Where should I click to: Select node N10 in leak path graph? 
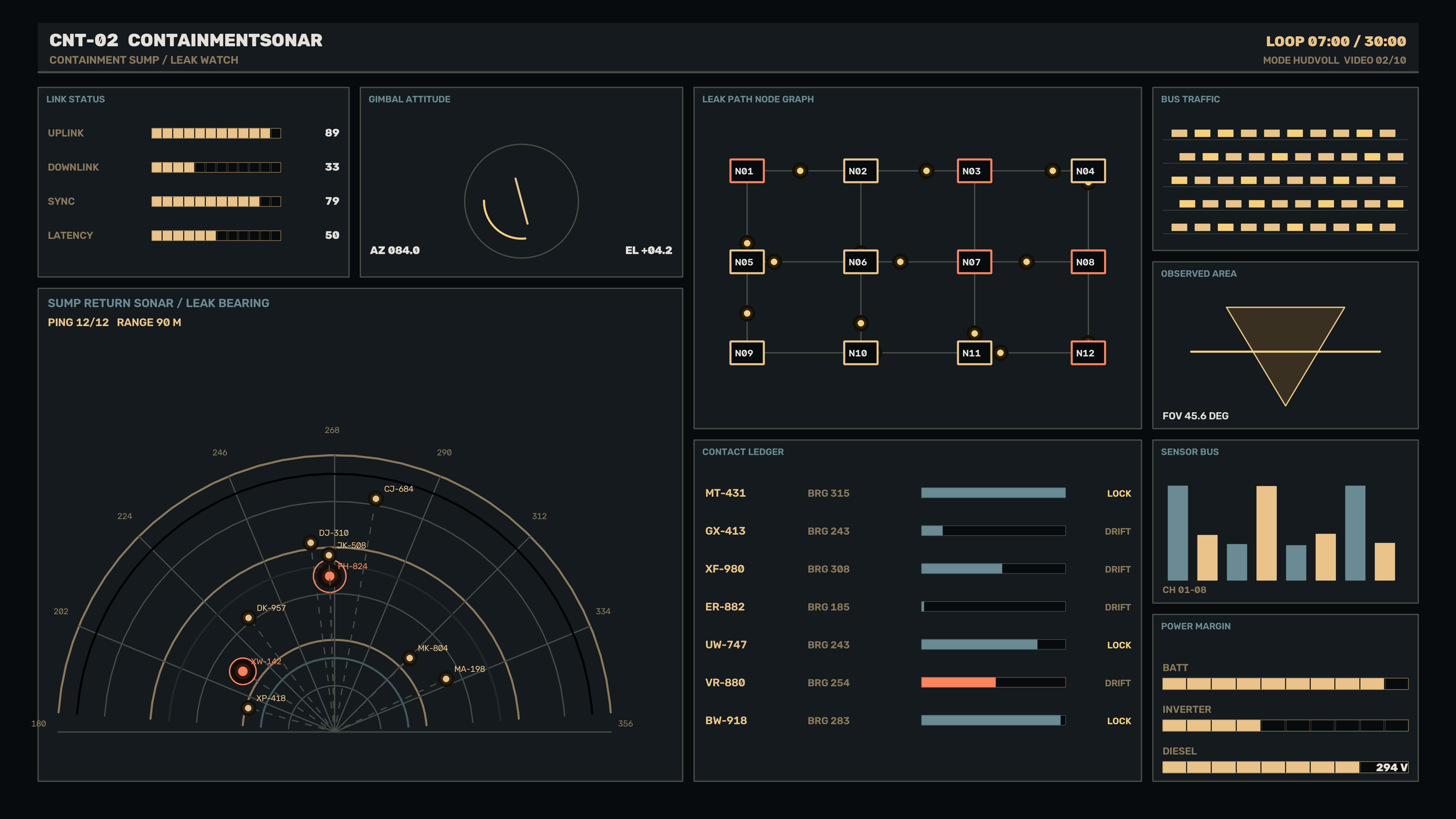[860, 353]
